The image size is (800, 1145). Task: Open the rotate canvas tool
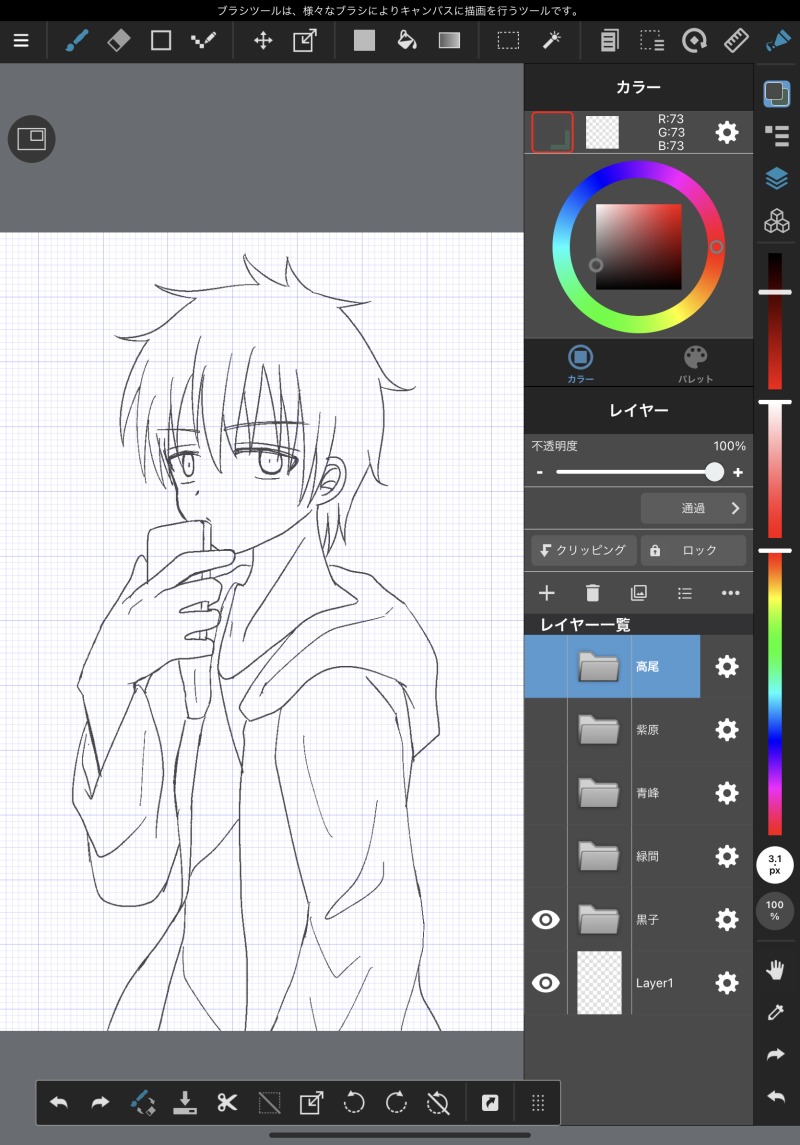pos(693,40)
